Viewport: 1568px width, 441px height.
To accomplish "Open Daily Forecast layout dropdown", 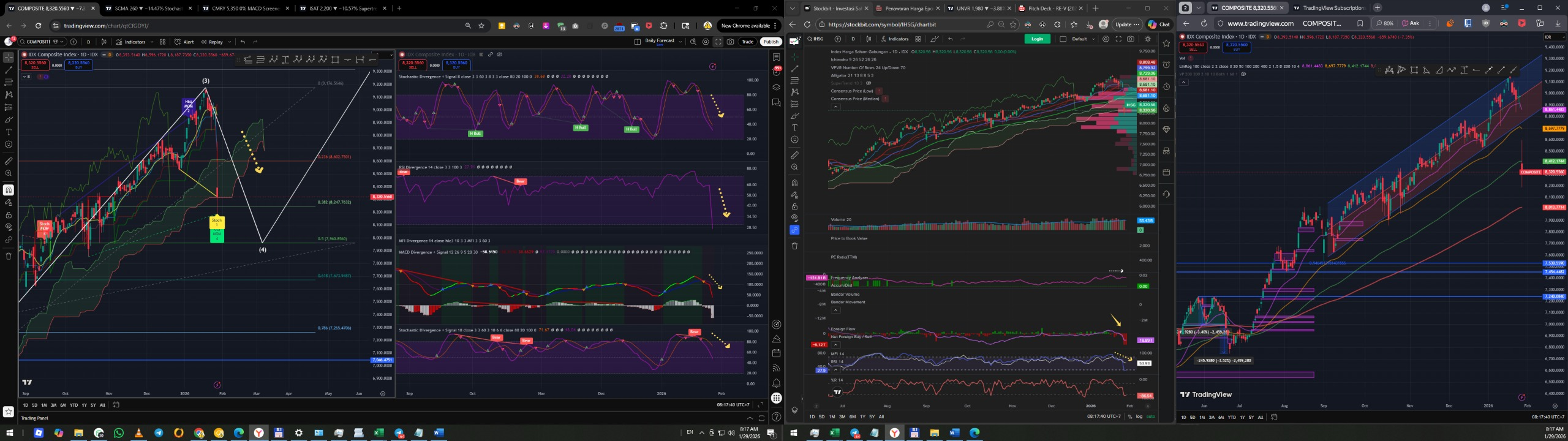I will (x=680, y=42).
